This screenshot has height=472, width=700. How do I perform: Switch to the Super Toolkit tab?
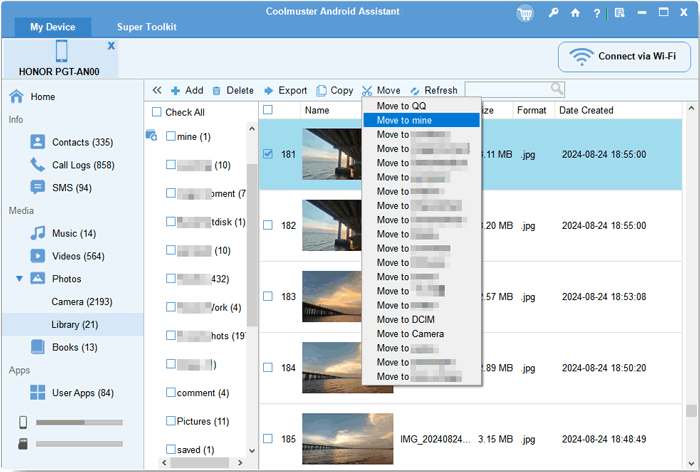point(149,25)
